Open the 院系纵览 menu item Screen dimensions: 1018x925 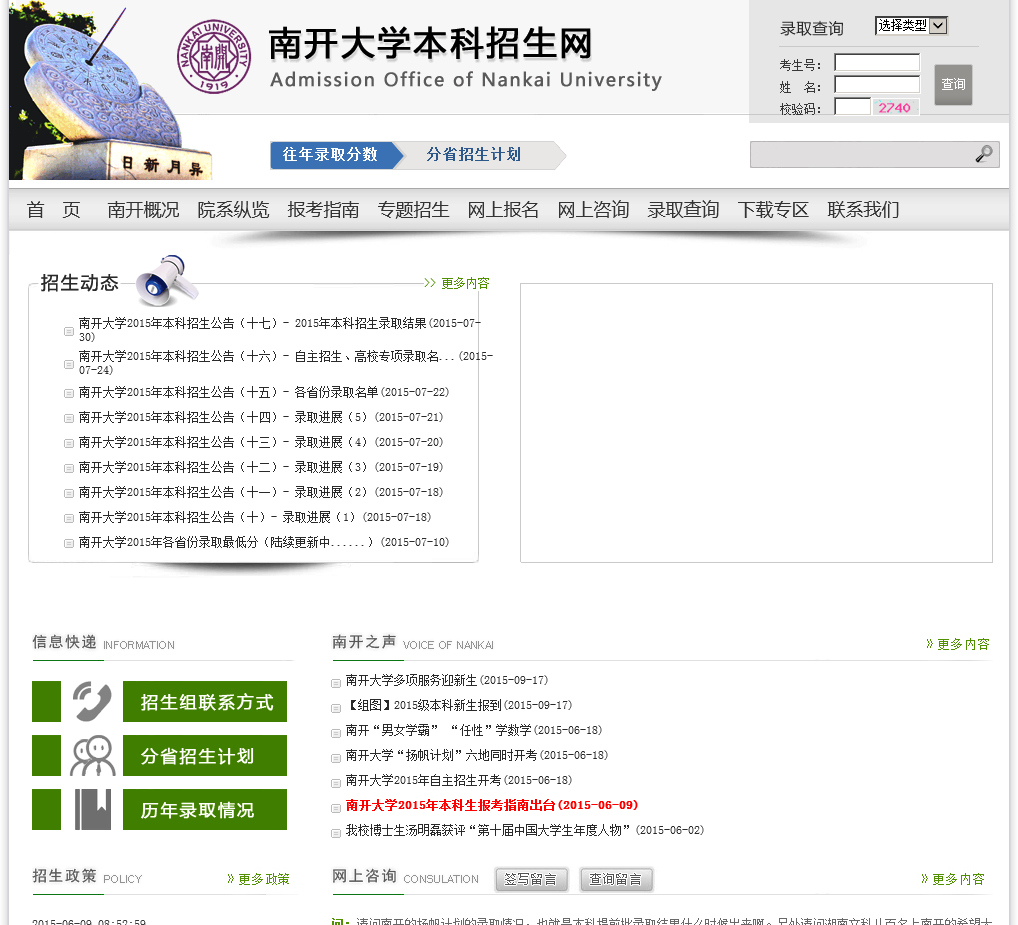(233, 210)
